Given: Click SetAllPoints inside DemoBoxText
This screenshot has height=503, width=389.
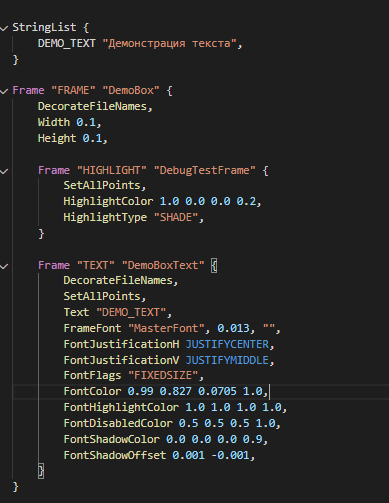Looking at the screenshot, I should tap(102, 296).
